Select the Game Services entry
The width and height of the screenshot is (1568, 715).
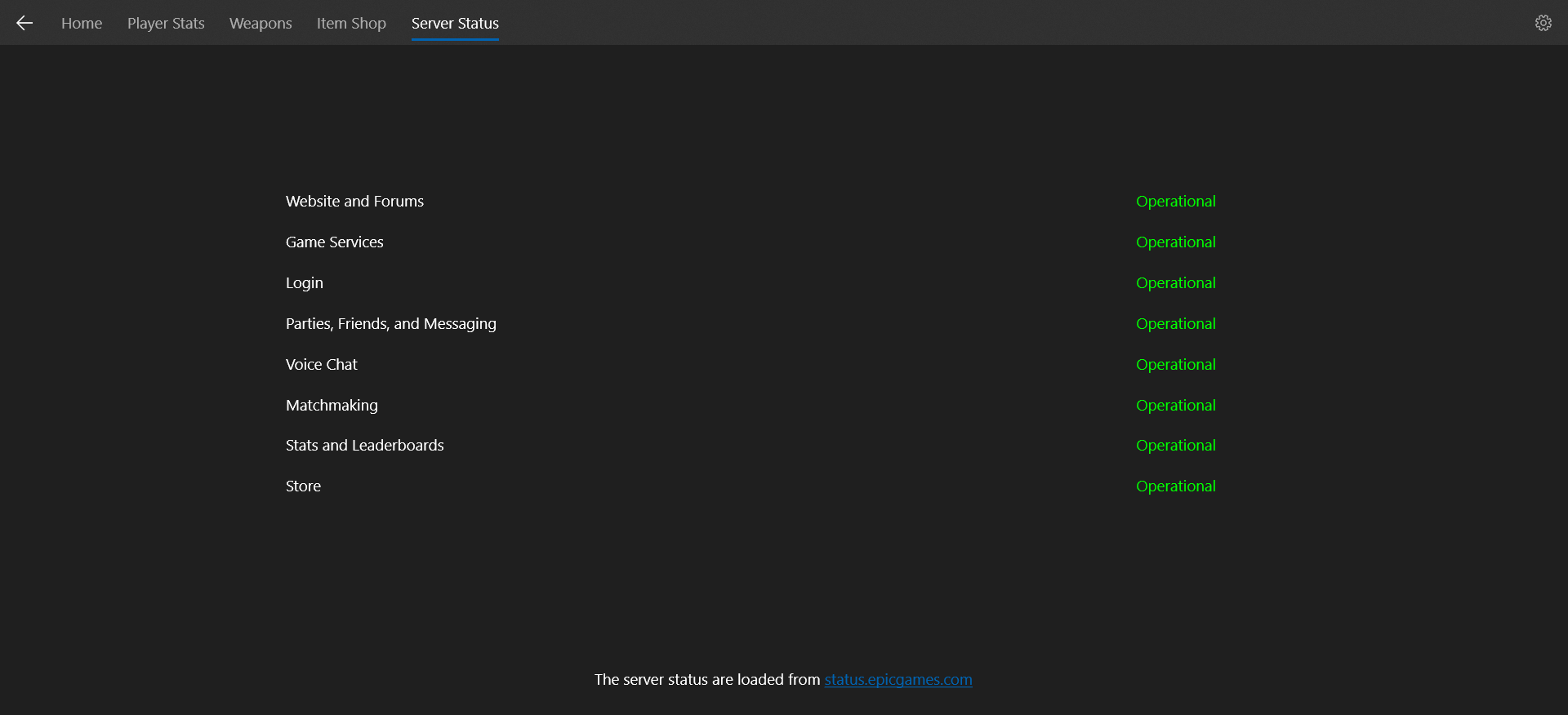(x=334, y=242)
